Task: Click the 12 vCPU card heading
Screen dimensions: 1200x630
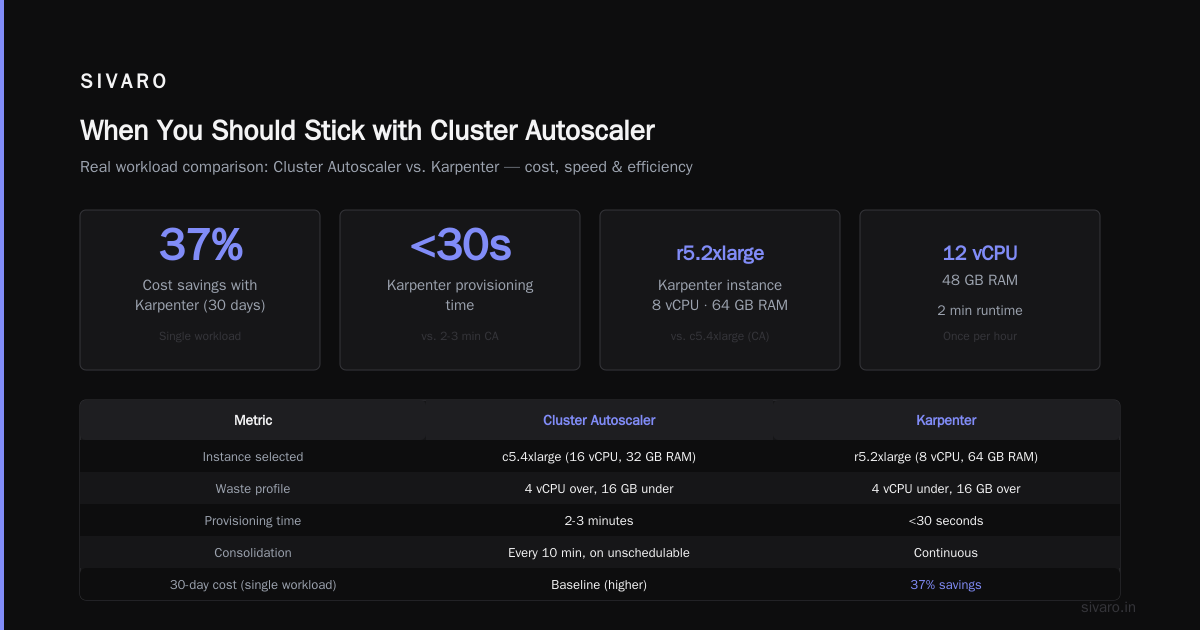Action: (980, 253)
